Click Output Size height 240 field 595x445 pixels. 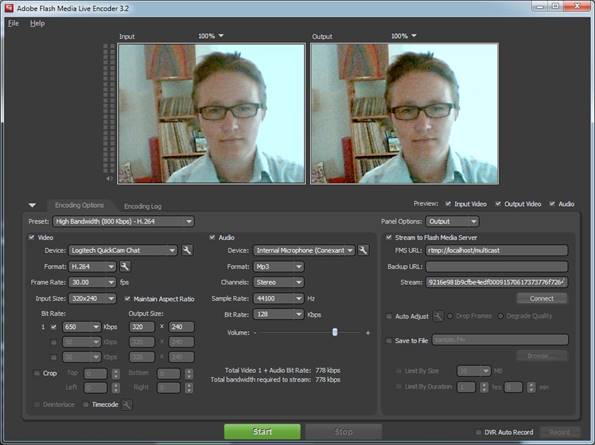181,327
